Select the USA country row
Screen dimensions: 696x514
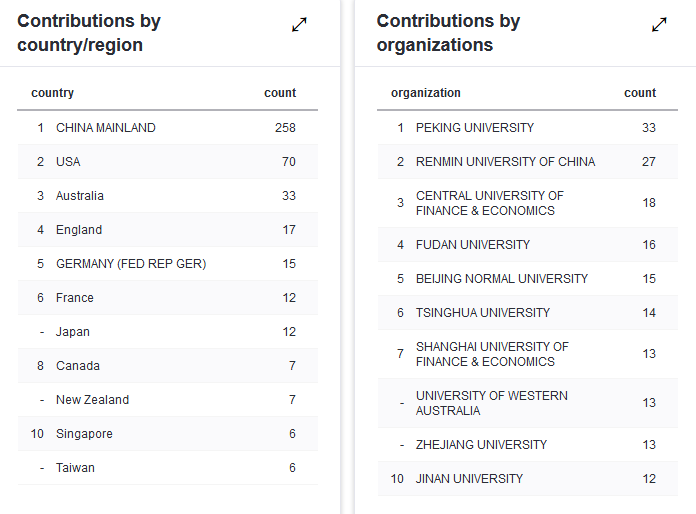coord(68,162)
